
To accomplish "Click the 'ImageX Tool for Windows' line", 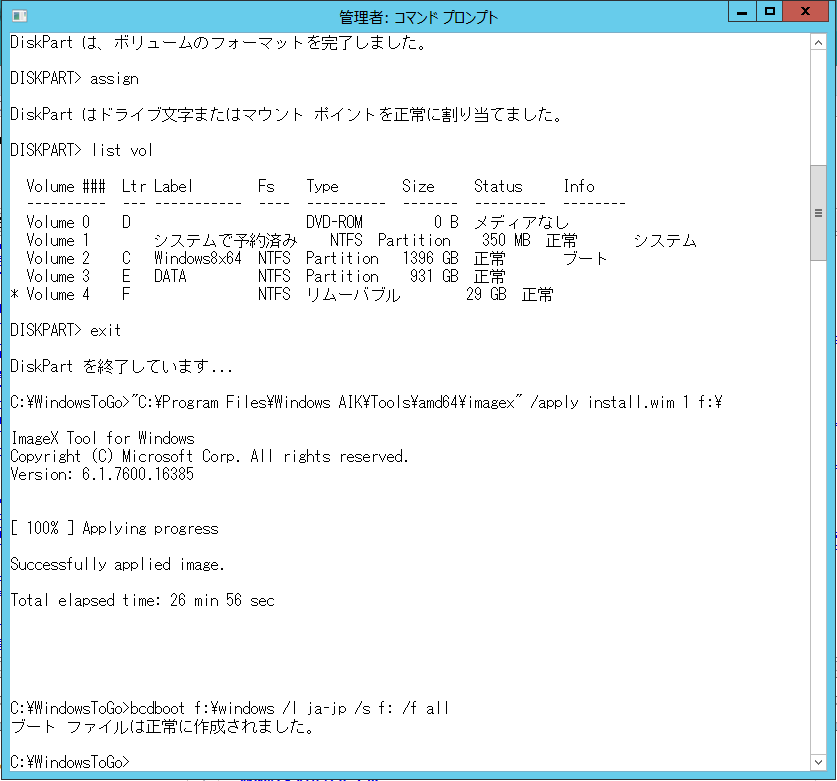I will pyautogui.click(x=102, y=438).
